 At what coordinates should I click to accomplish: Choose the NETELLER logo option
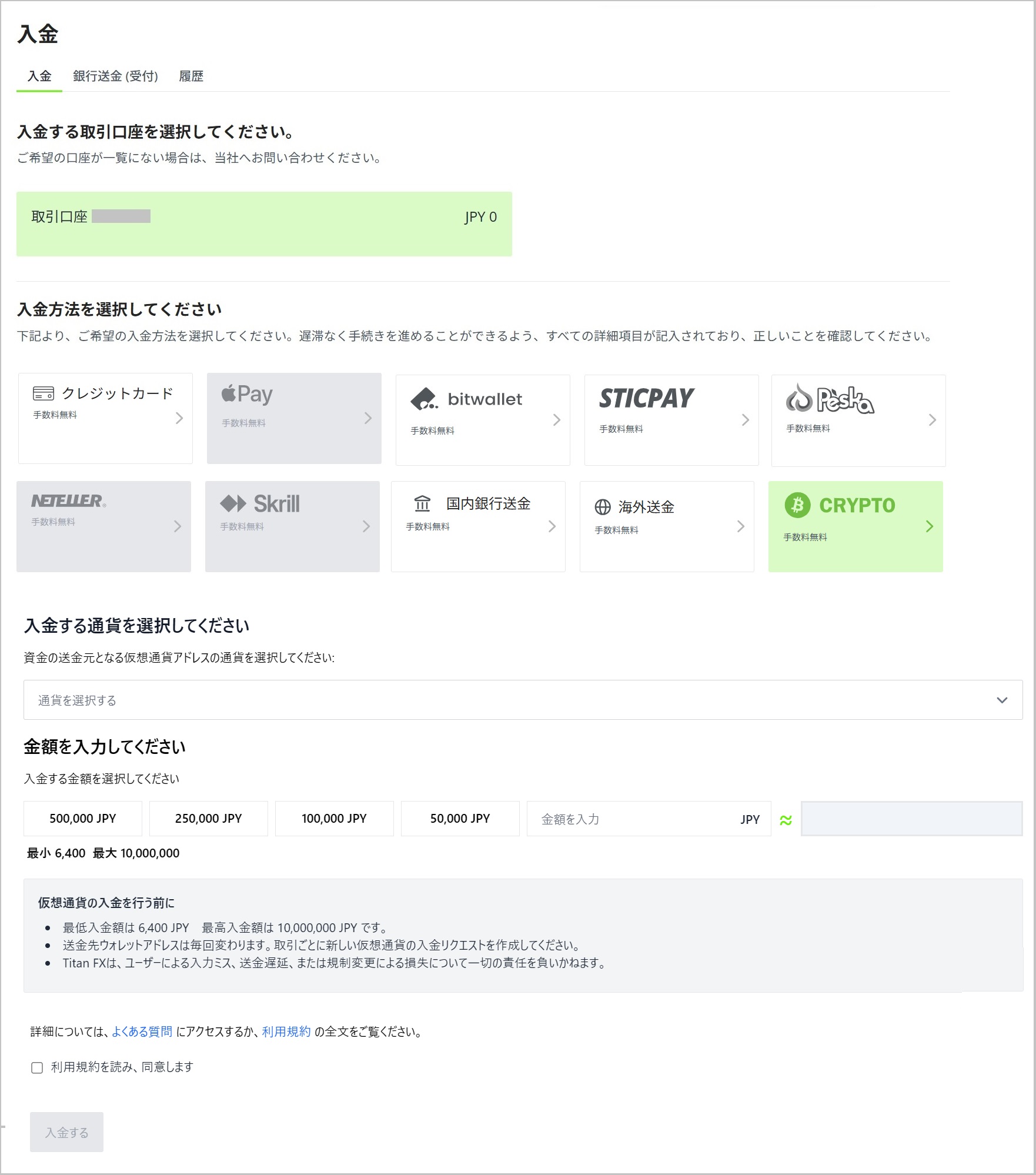[68, 501]
